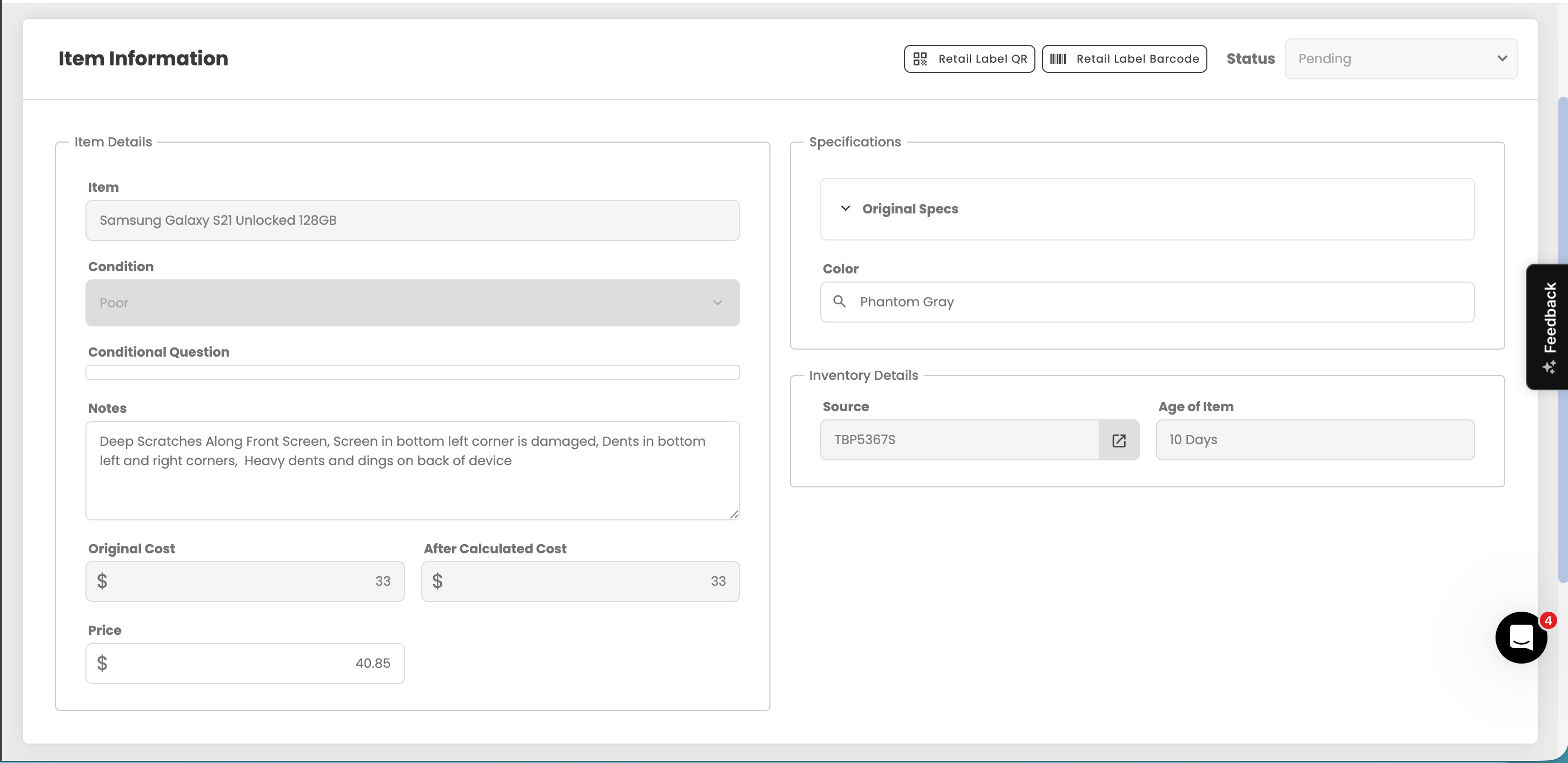Click the After Calculated Cost field

[580, 581]
